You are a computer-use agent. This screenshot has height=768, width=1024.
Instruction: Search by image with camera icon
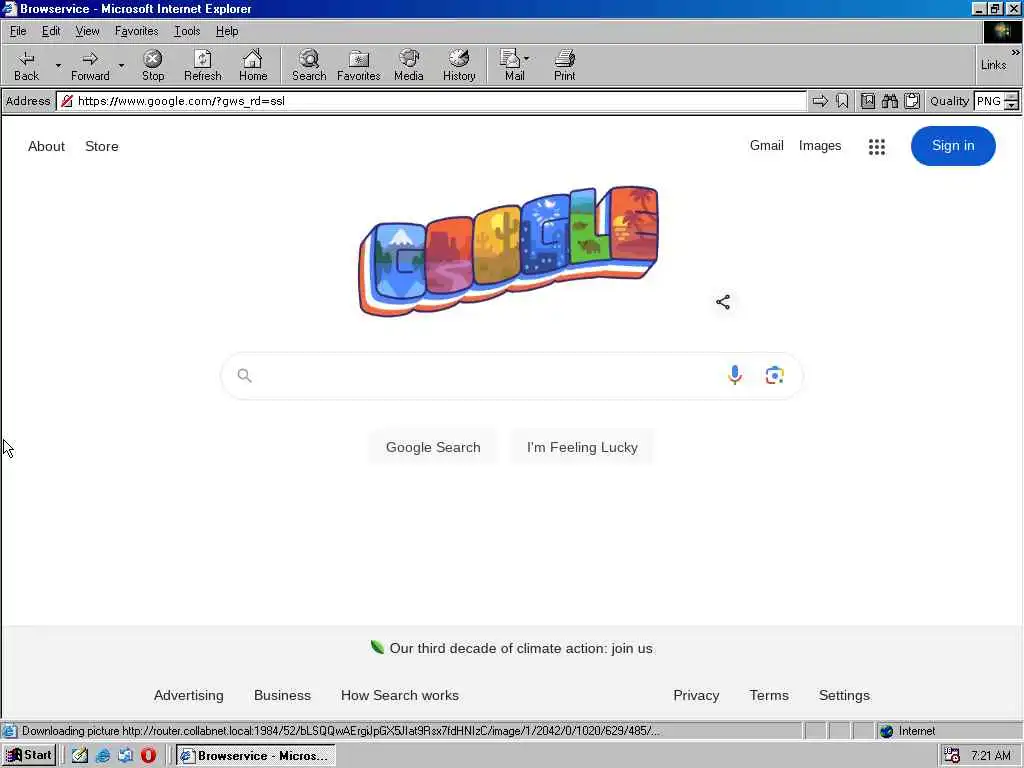(775, 376)
